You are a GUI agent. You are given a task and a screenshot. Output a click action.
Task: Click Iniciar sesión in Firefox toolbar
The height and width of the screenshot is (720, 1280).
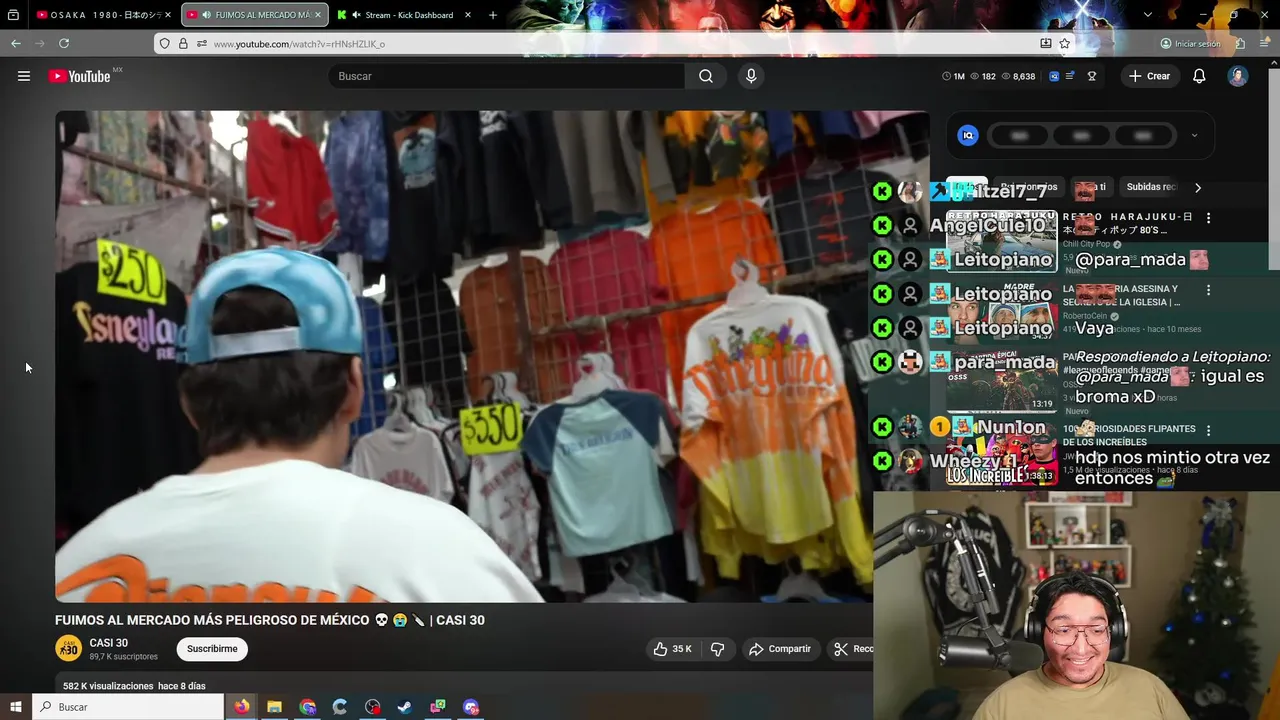(1190, 44)
